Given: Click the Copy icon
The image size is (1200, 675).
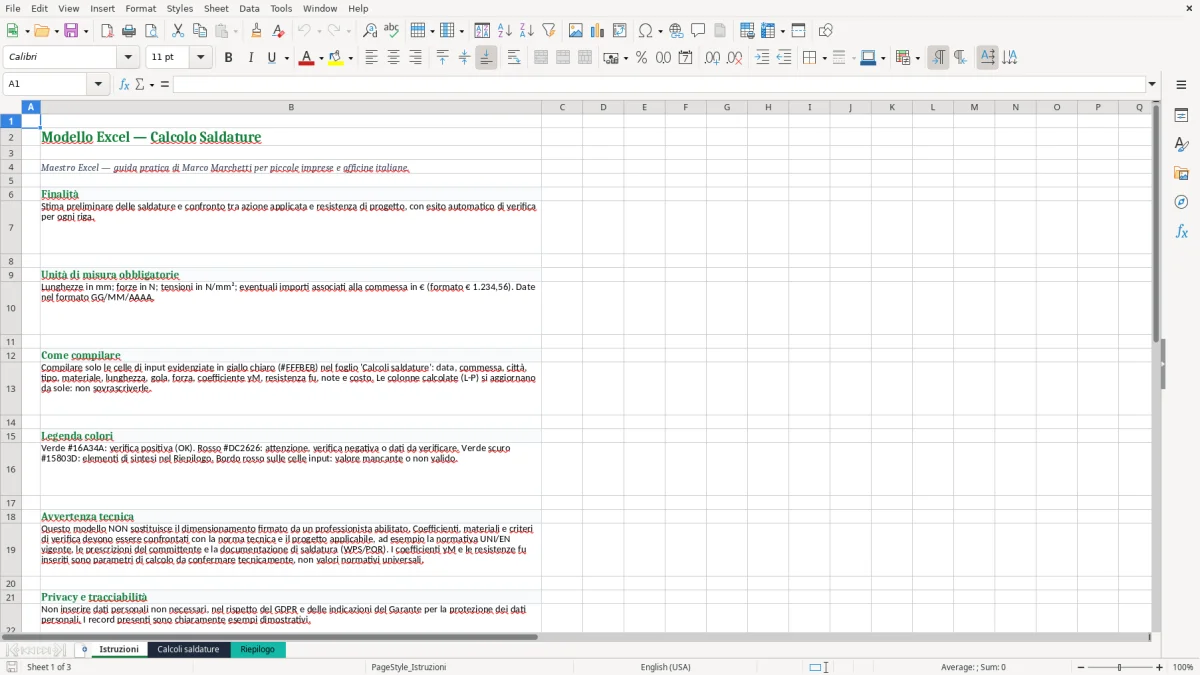Looking at the screenshot, I should tap(200, 31).
